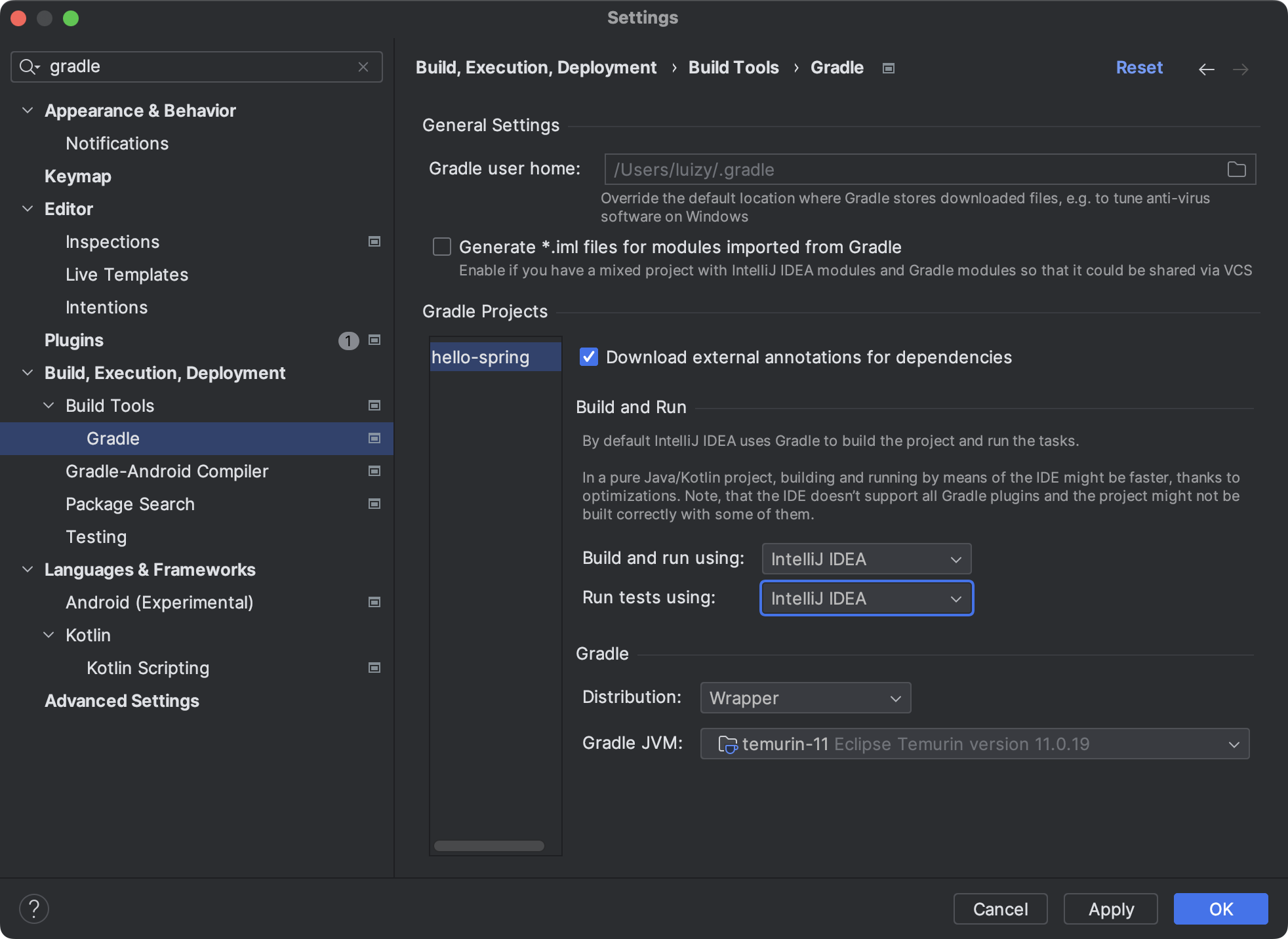Click the clear search X icon
Screen dimensions: 1288x939
tap(363, 67)
